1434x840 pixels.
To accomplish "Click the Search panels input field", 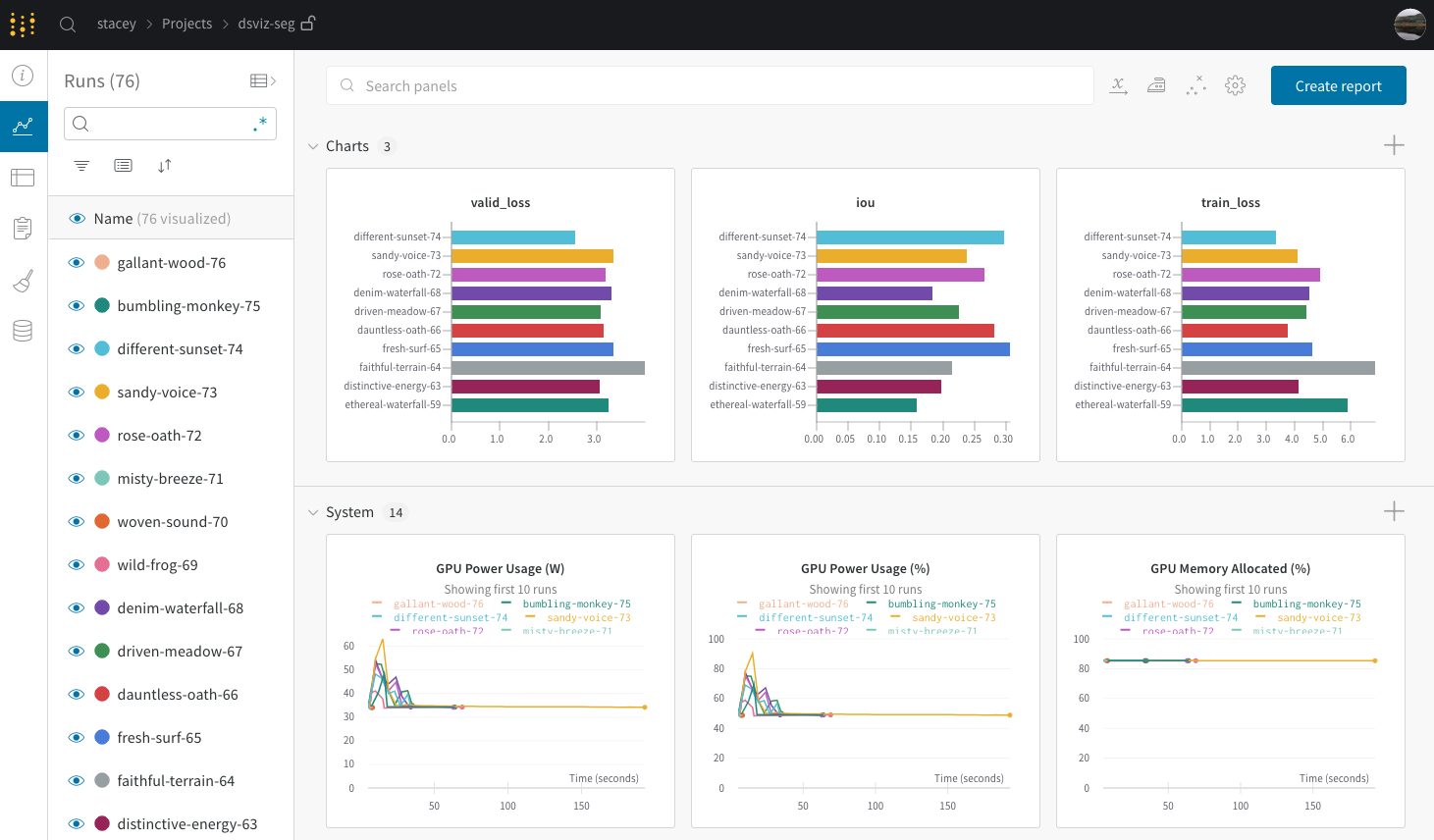I will click(710, 85).
